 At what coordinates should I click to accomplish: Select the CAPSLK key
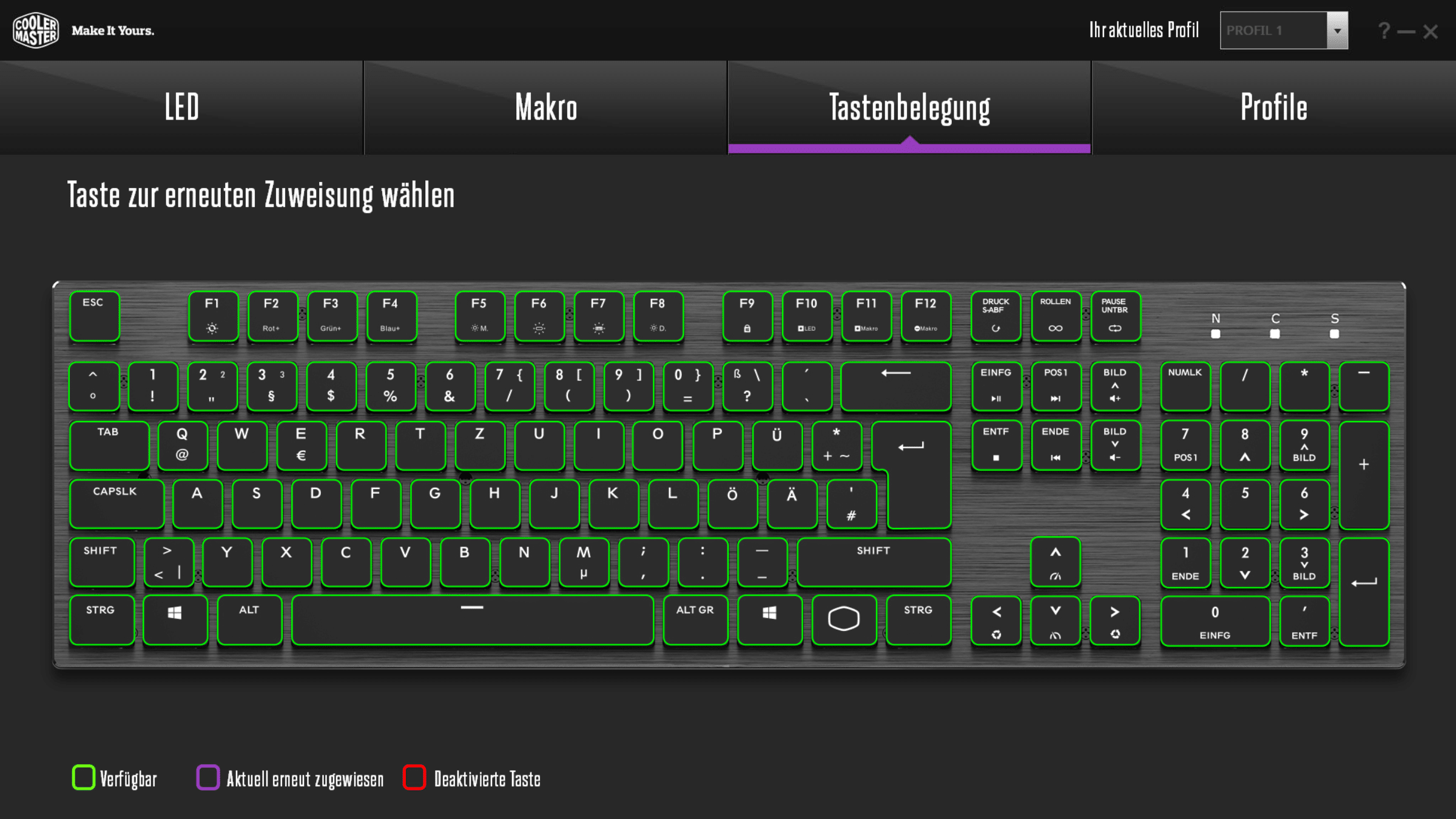[116, 504]
